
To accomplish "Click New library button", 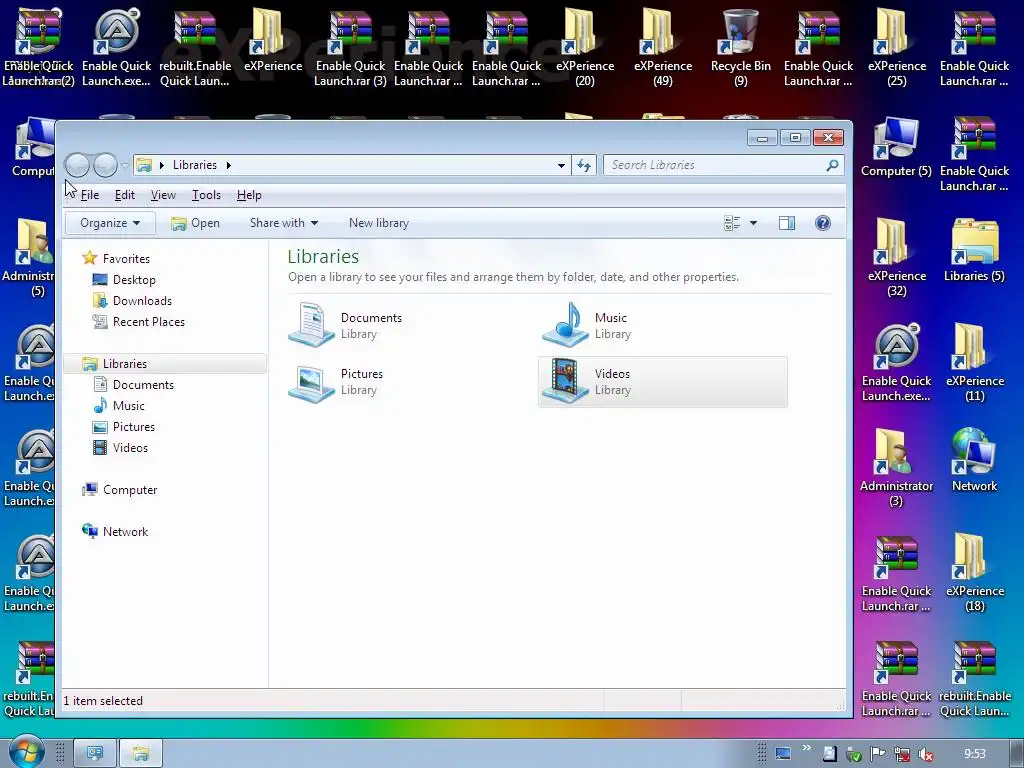I will (379, 223).
